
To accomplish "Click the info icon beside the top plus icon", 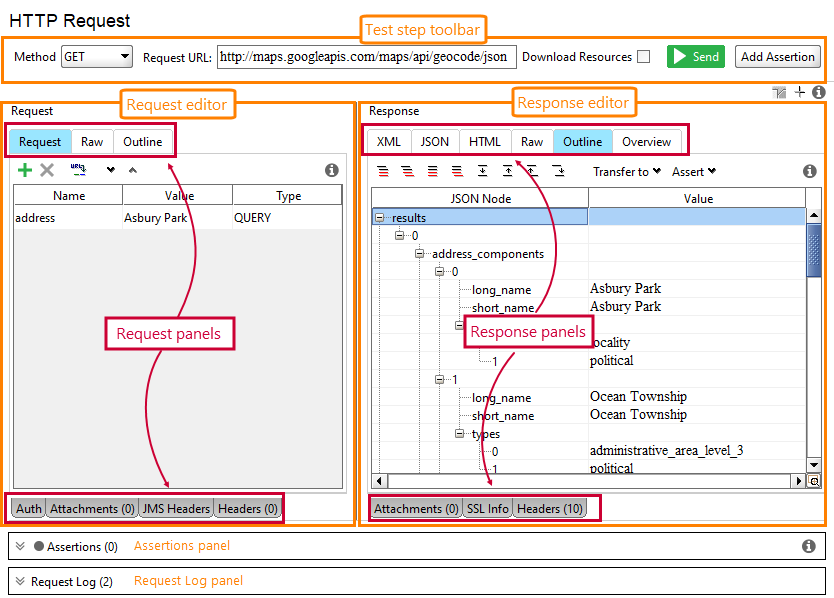I will pos(819,93).
